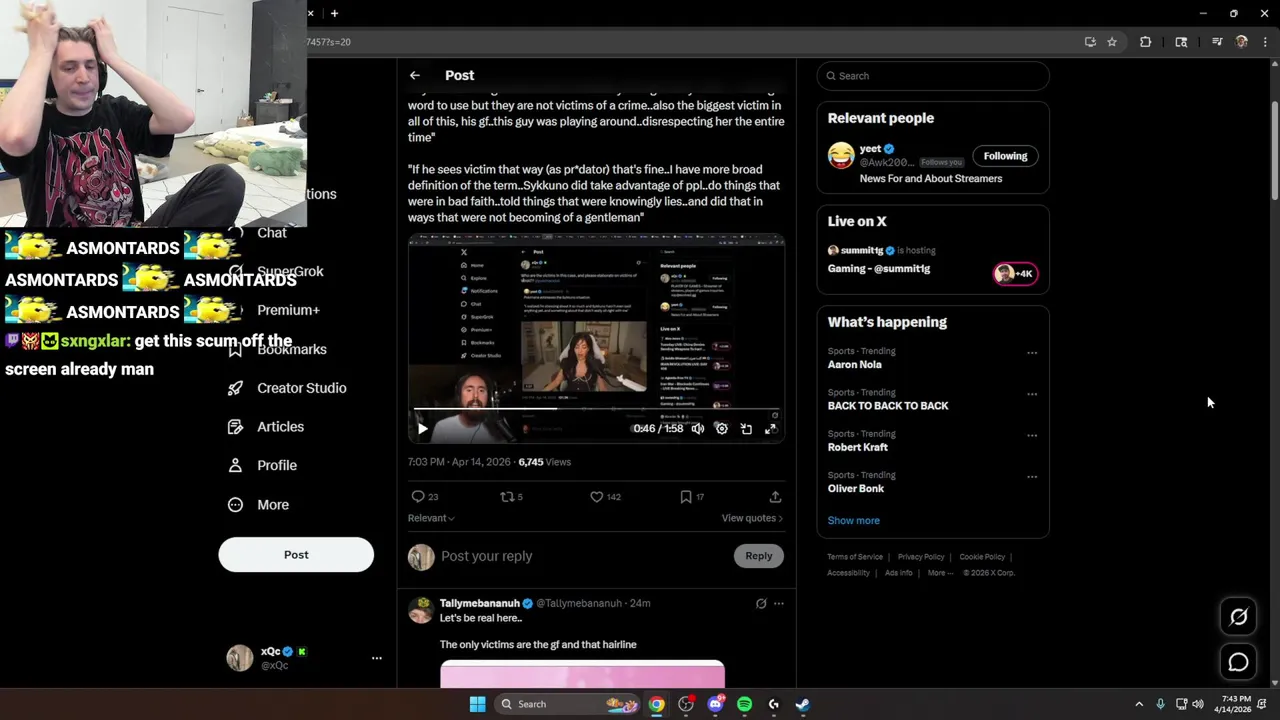Open Chrome three-dot menu

pos(1265,42)
